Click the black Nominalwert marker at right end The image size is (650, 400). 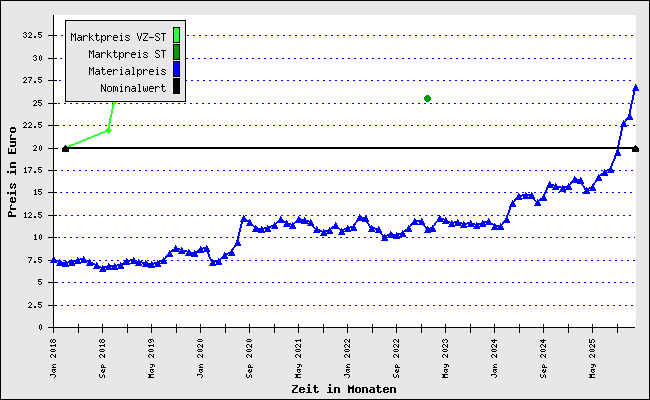pos(635,148)
